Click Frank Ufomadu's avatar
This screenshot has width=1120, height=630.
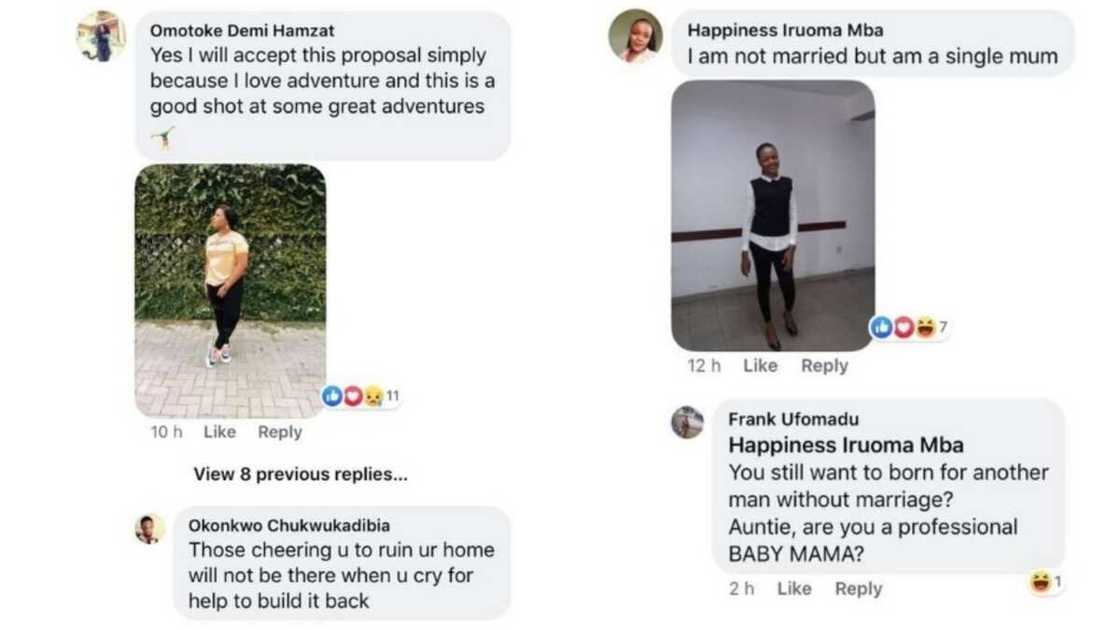point(688,424)
